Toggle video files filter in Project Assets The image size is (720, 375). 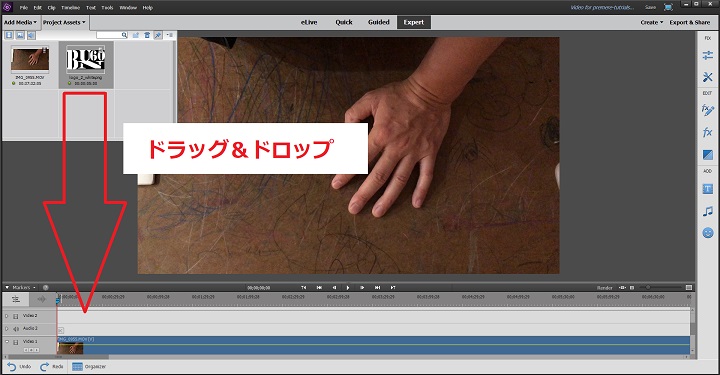click(x=9, y=35)
